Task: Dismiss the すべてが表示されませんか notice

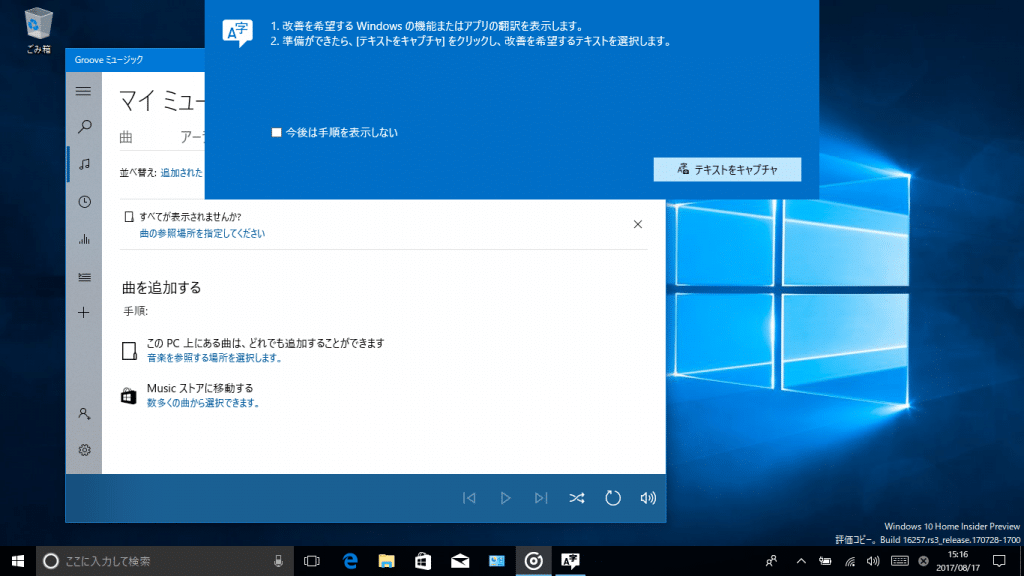Action: click(x=638, y=225)
